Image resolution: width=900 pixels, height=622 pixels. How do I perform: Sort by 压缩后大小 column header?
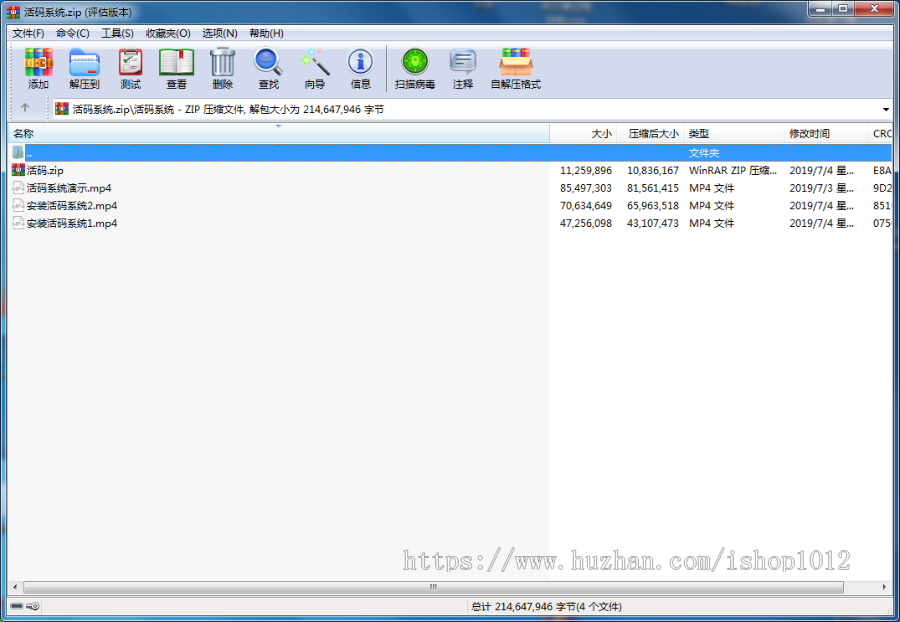tap(650, 133)
